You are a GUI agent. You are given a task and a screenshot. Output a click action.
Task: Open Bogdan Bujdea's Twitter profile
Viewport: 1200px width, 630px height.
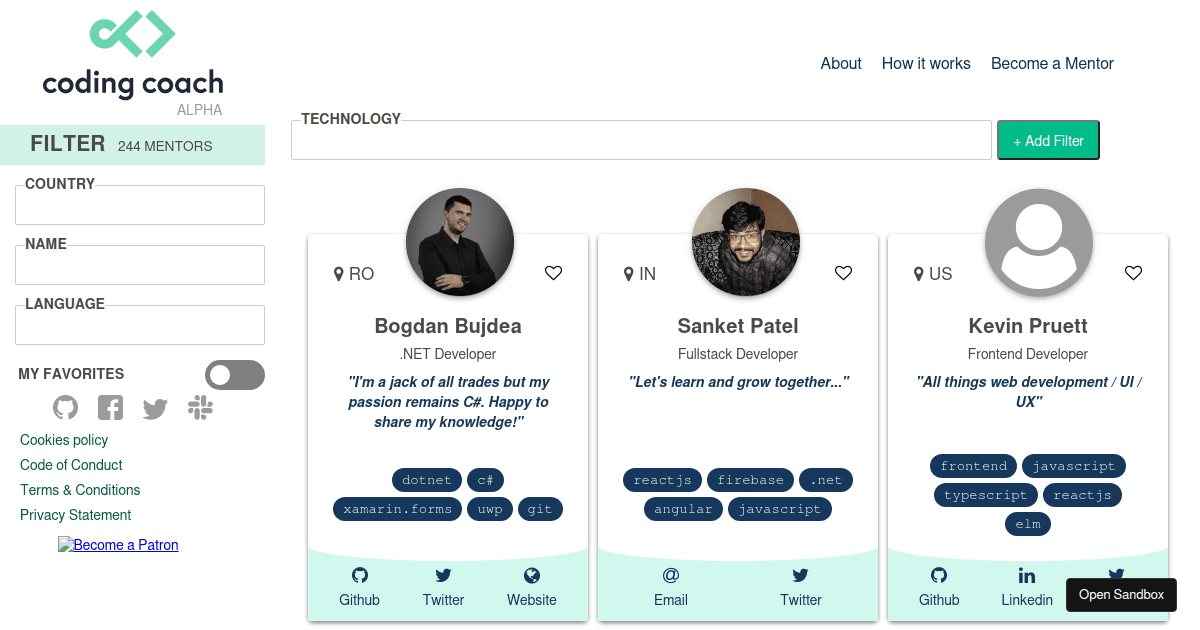(x=443, y=586)
